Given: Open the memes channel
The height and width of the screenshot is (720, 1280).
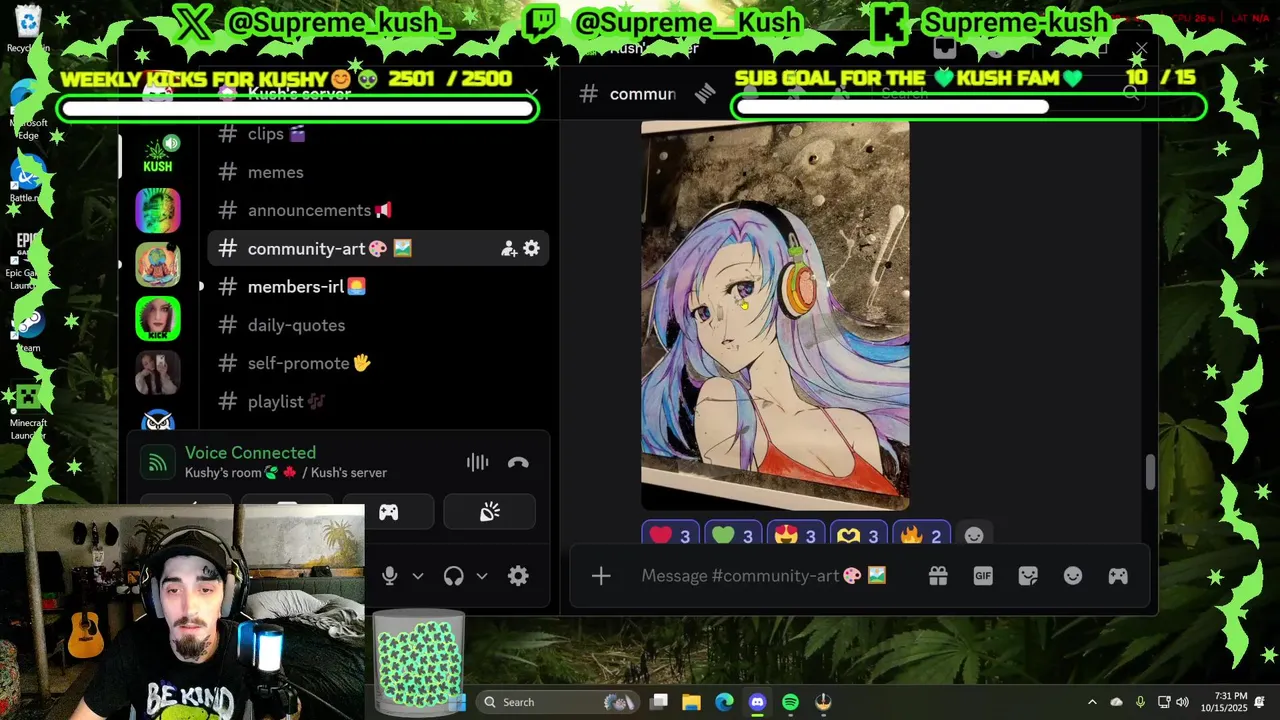Looking at the screenshot, I should [378, 172].
